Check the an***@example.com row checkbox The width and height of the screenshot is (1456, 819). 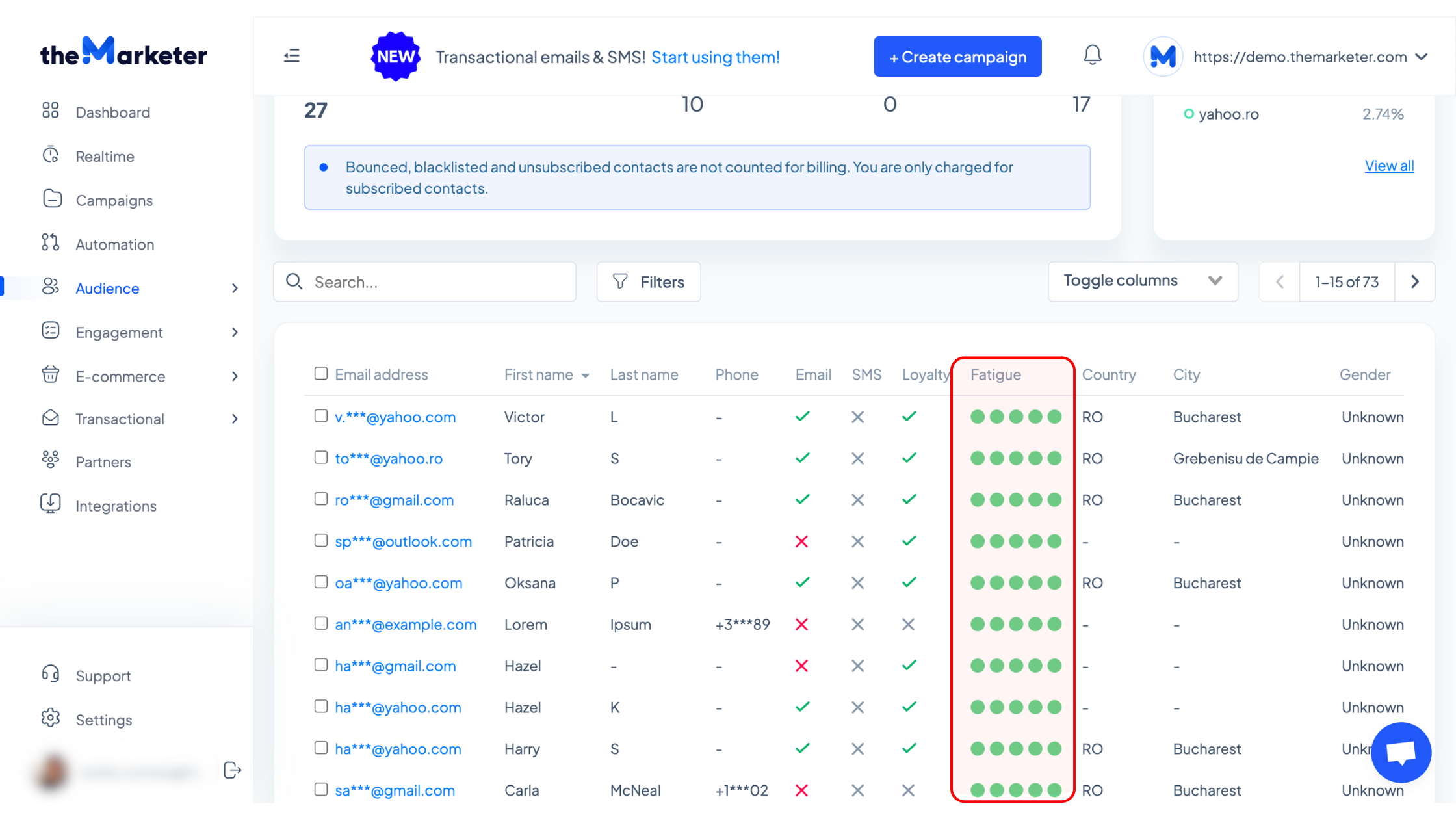click(x=321, y=623)
